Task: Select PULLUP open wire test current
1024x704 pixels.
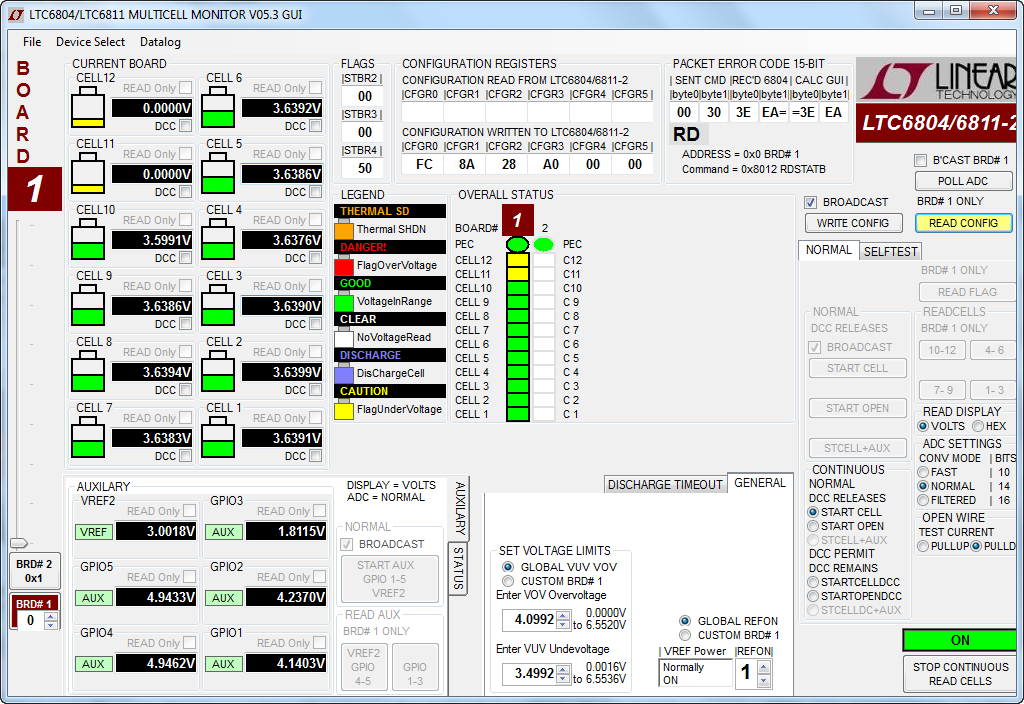Action: (923, 546)
